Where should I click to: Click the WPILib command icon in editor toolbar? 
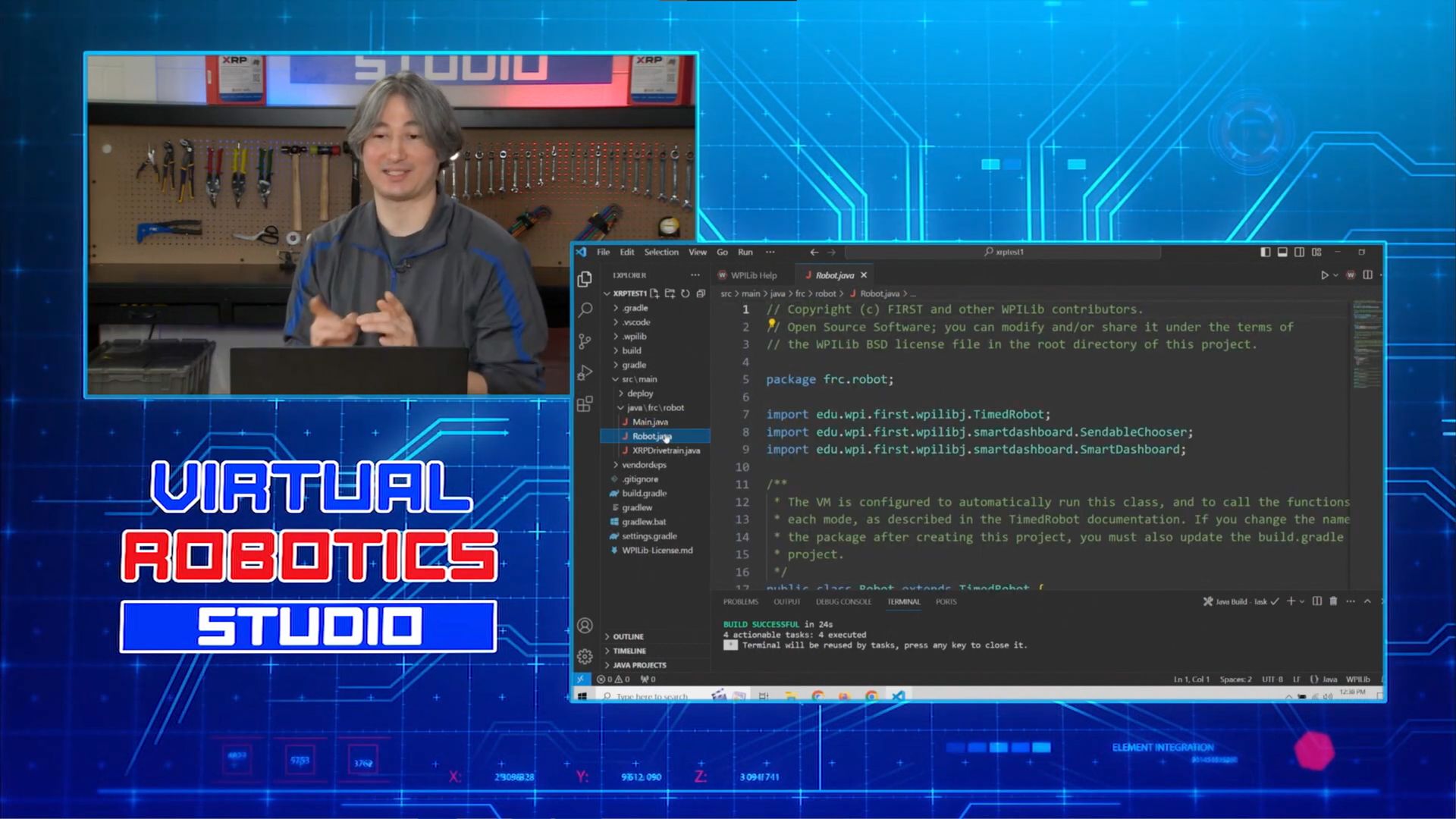1351,275
